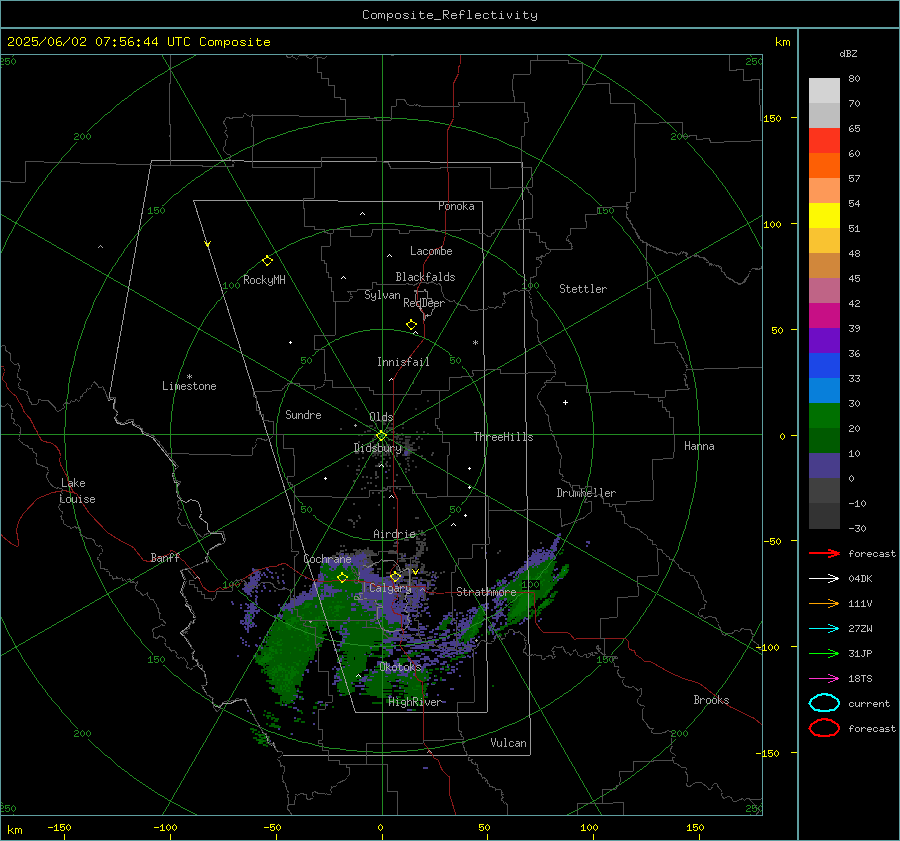Image resolution: width=900 pixels, height=841 pixels.
Task: Click the red forecast arrow legend icon
Action: click(824, 553)
